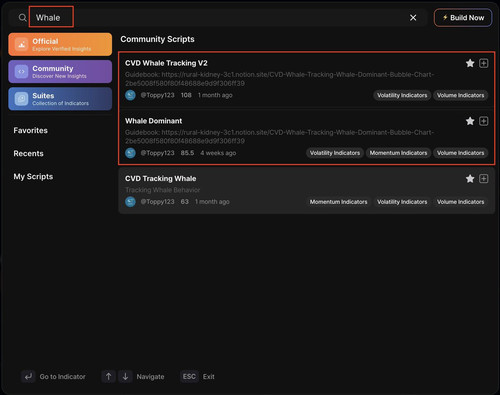500x395 pixels.
Task: Open CVD Whale Tracking V2 guidebook link
Action: click(x=279, y=79)
